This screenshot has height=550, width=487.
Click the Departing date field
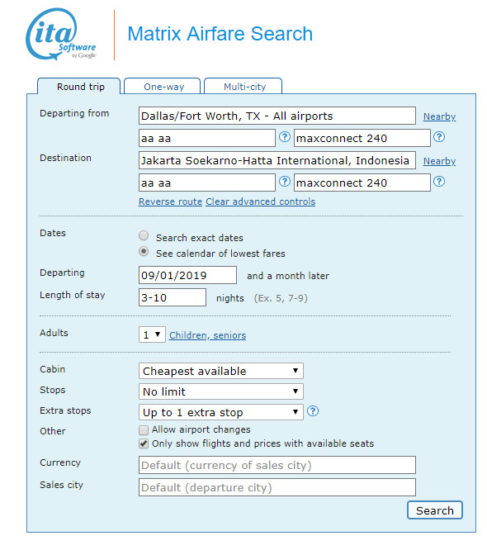188,275
